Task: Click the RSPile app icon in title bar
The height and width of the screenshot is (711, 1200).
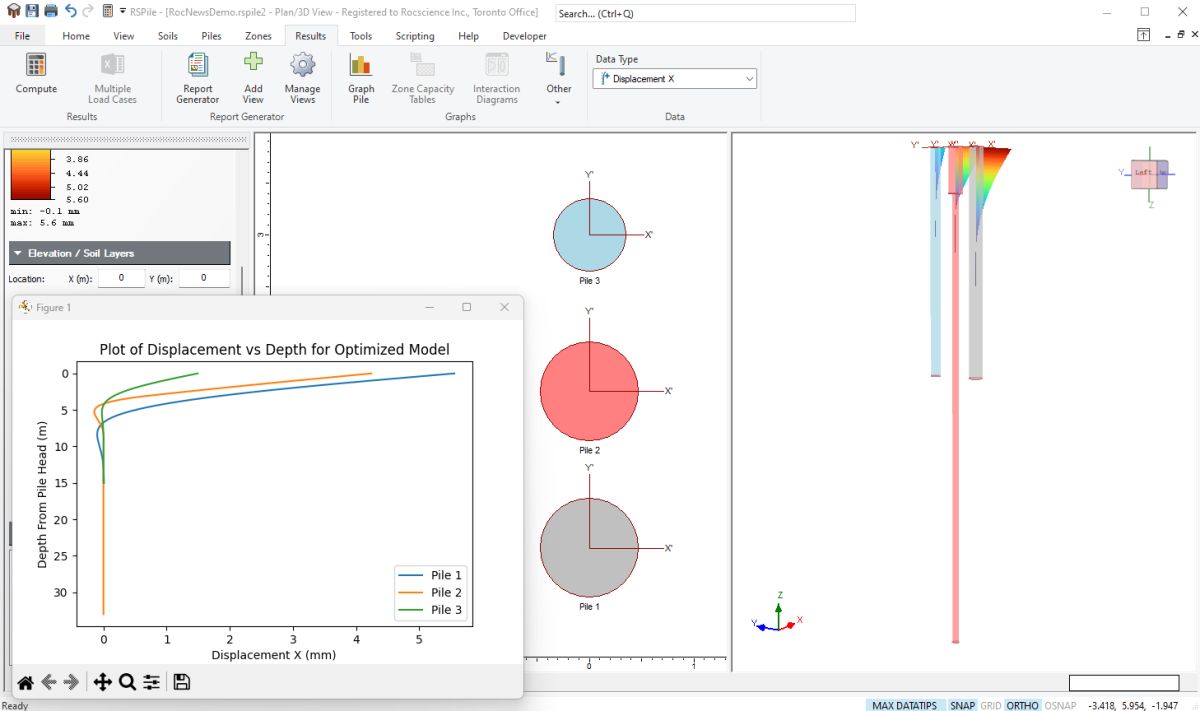Action: [x=13, y=11]
